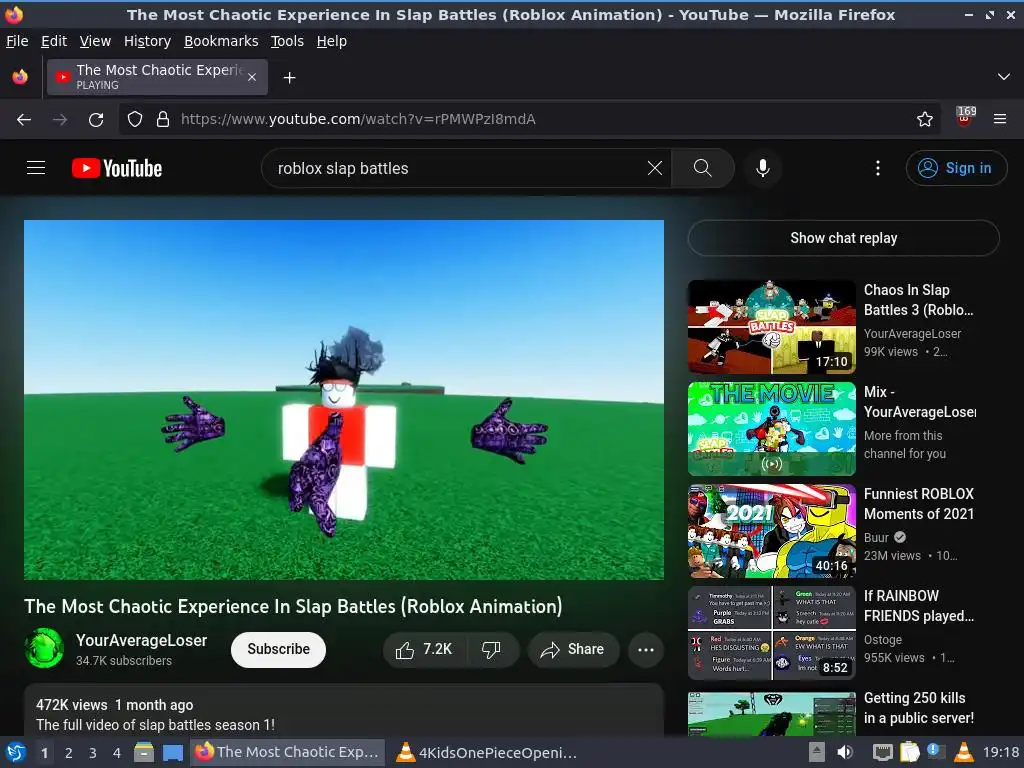Select the playing YouTube browser tab
This screenshot has height=768, width=1024.
157,77
